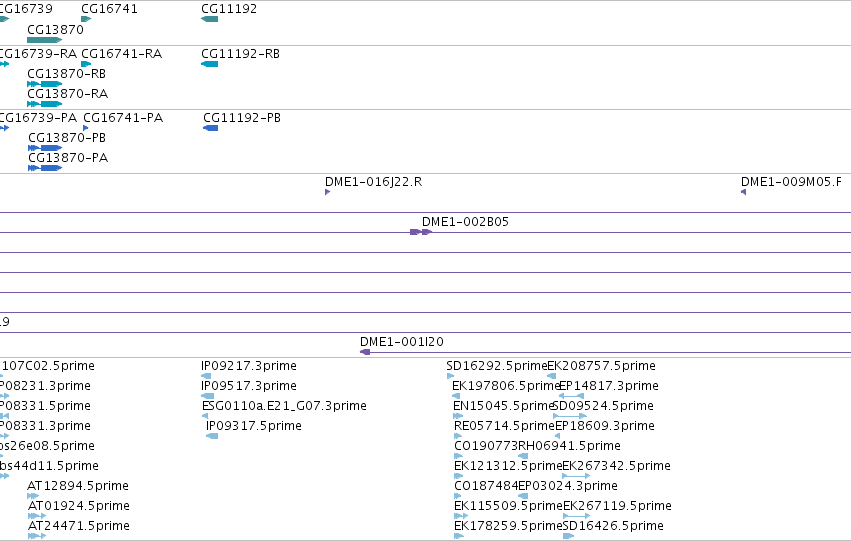Select the CG11192-RB transcript label
The height and width of the screenshot is (541, 851).
tap(240, 54)
